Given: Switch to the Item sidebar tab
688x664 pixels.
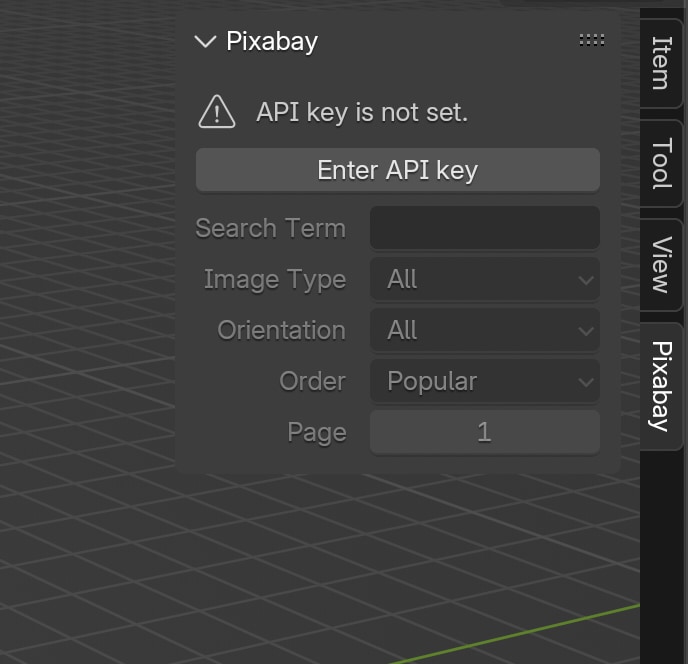Looking at the screenshot, I should 661,63.
